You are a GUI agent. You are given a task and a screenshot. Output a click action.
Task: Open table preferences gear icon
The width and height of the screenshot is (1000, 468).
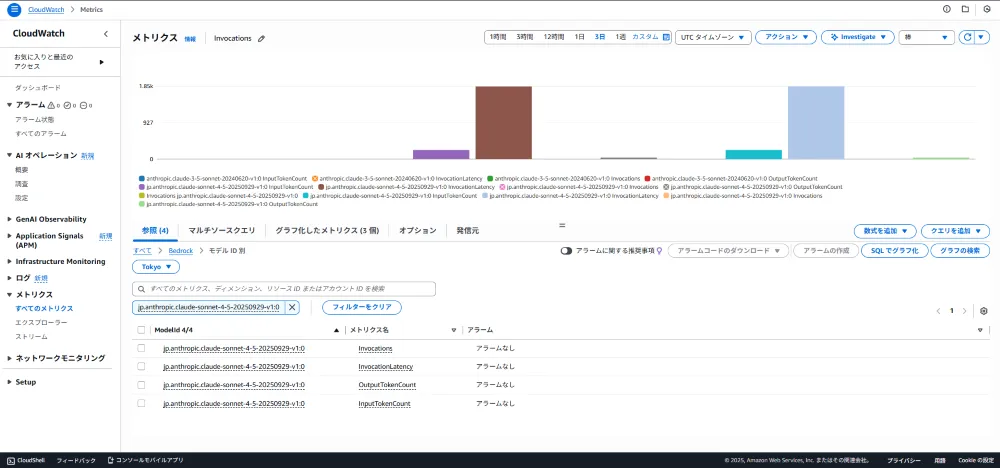(x=983, y=311)
